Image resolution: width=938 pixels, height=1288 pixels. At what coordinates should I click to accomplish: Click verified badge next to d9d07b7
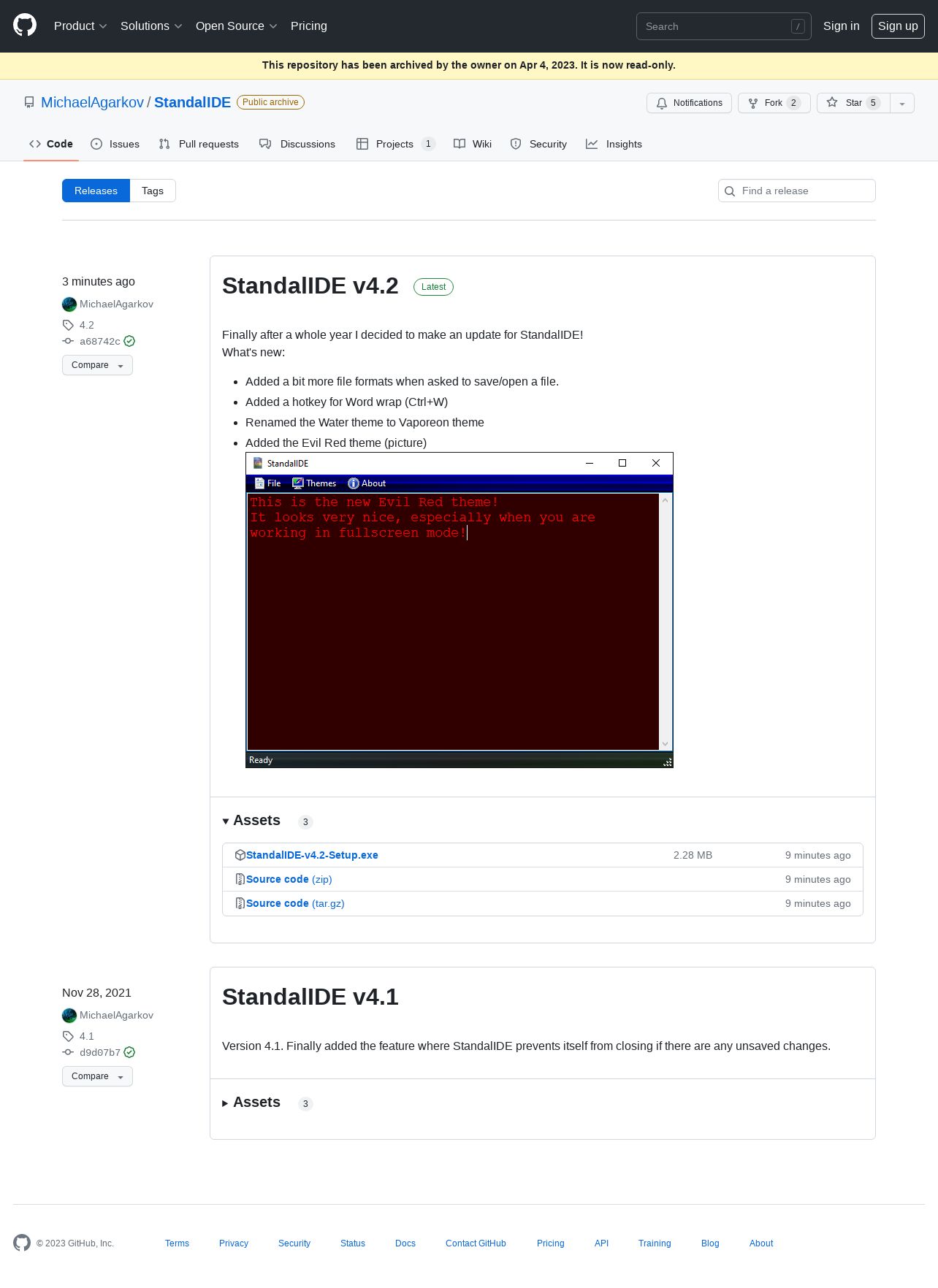(x=129, y=1052)
